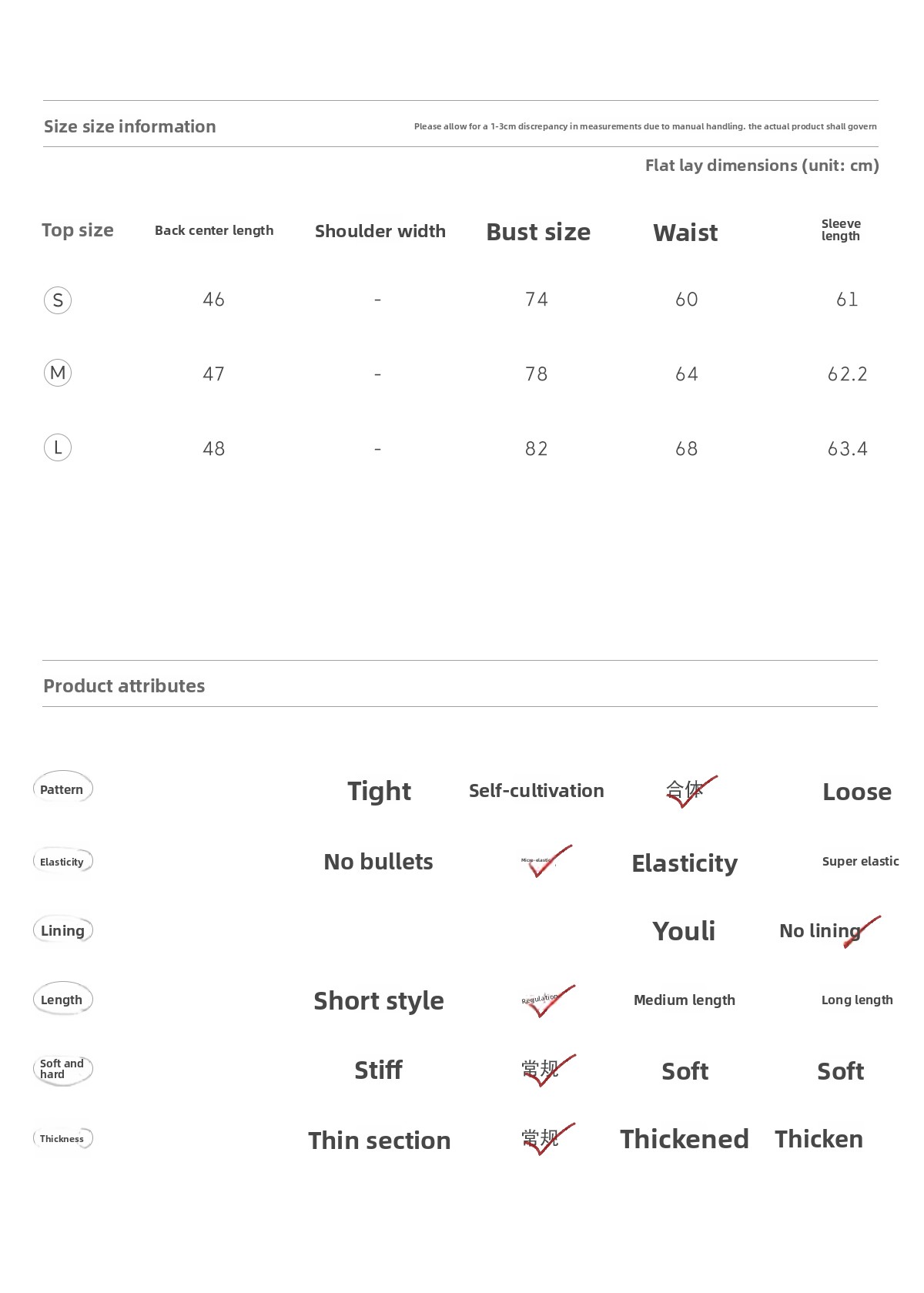Select the S size circle

58,300
